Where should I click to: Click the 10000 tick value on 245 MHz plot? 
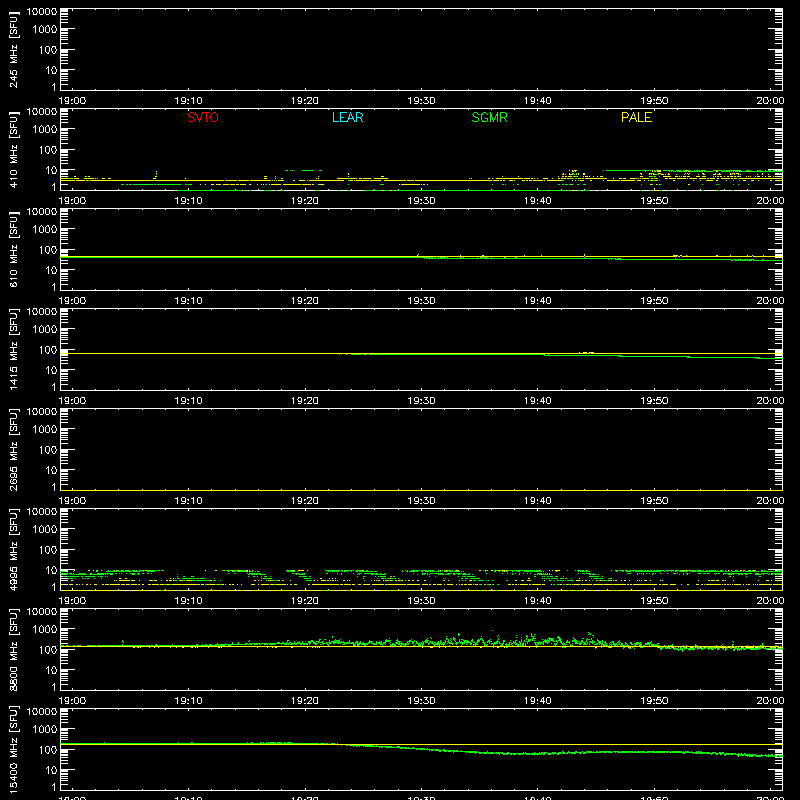click(42, 12)
